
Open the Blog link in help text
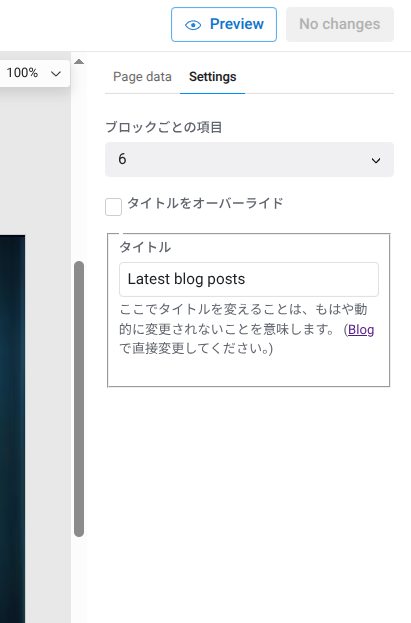[x=361, y=330]
